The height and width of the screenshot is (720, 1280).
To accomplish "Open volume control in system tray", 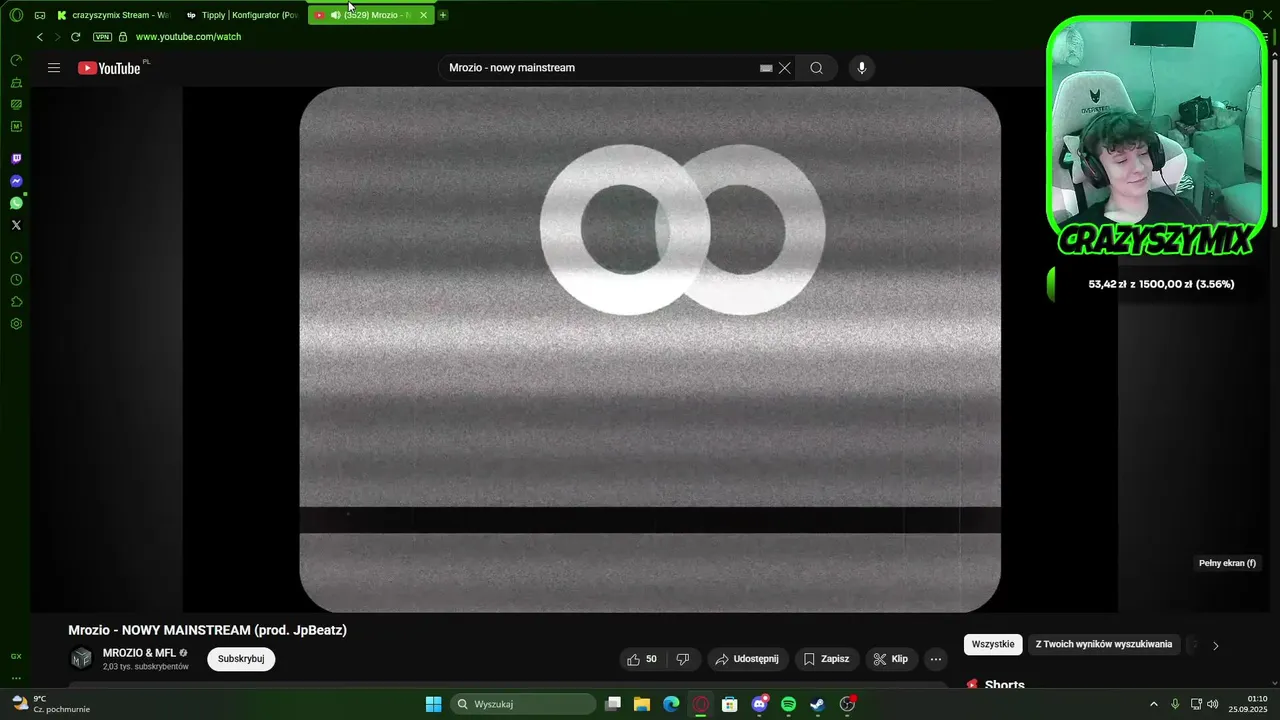I will click(x=1212, y=704).
